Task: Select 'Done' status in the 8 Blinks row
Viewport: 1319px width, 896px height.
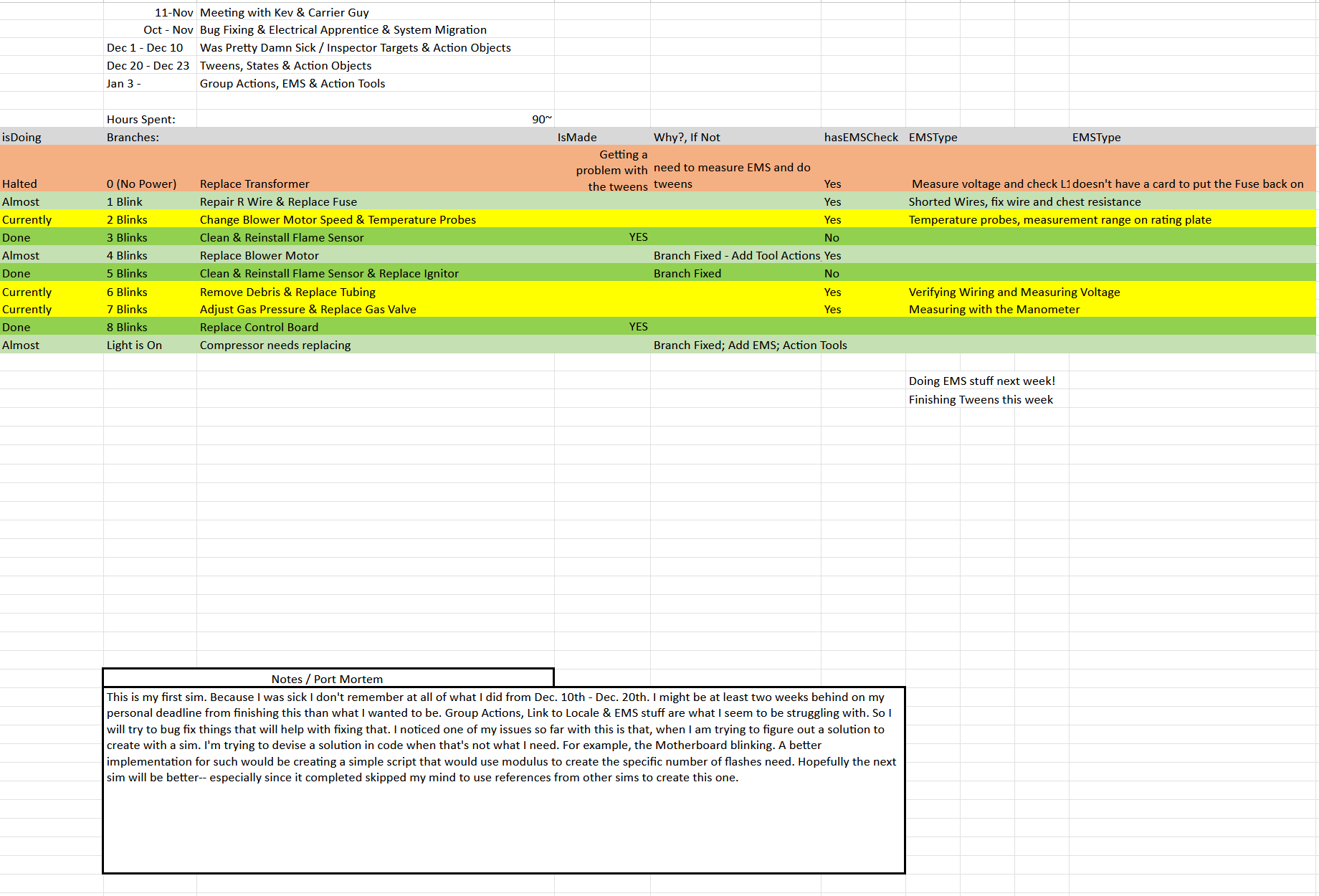Action: coord(52,327)
